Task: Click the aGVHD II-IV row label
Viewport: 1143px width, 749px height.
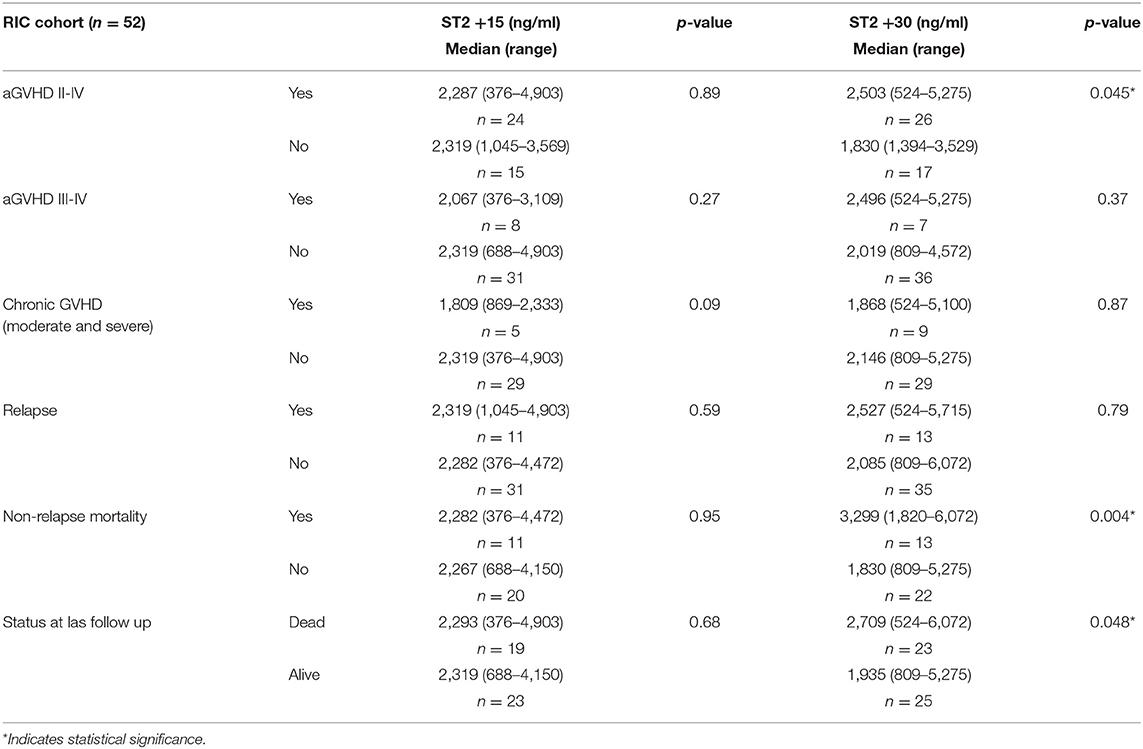Action: click(x=43, y=93)
